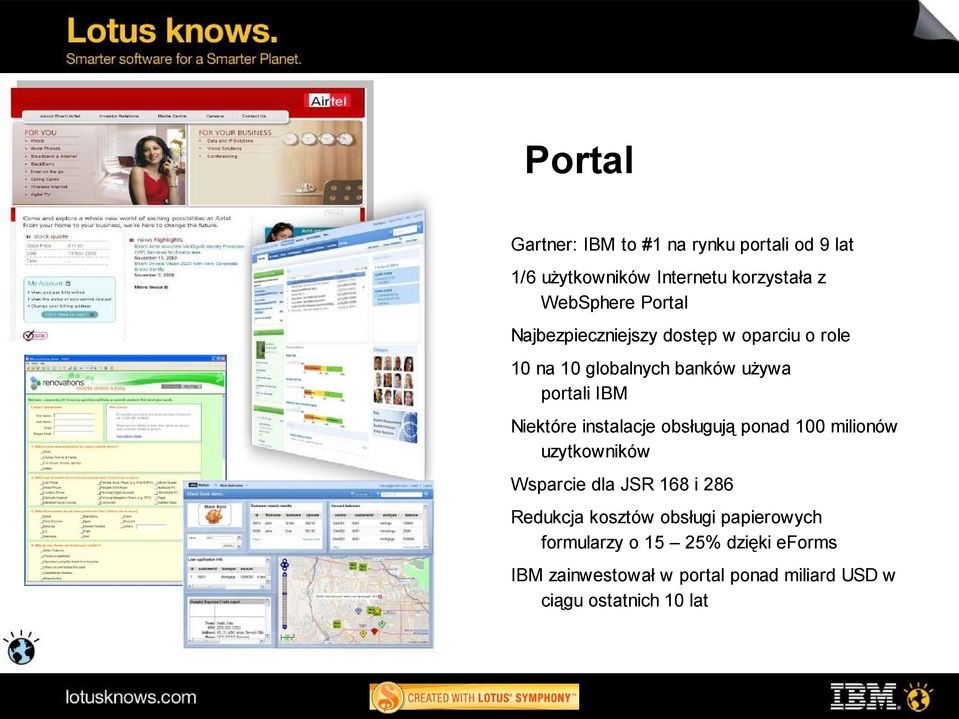Click the face photos grid in dashboard screenshot
The height and width of the screenshot is (719, 959).
(x=394, y=380)
